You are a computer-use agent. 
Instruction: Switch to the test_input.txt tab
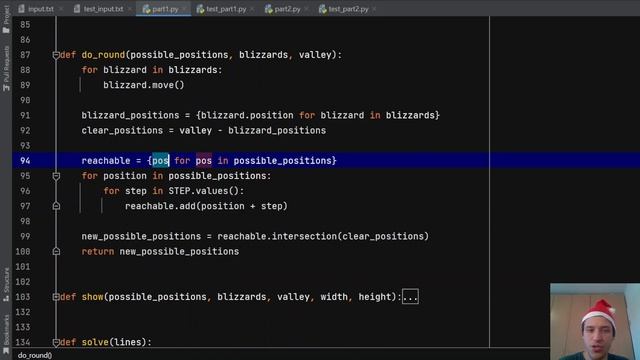pos(98,9)
